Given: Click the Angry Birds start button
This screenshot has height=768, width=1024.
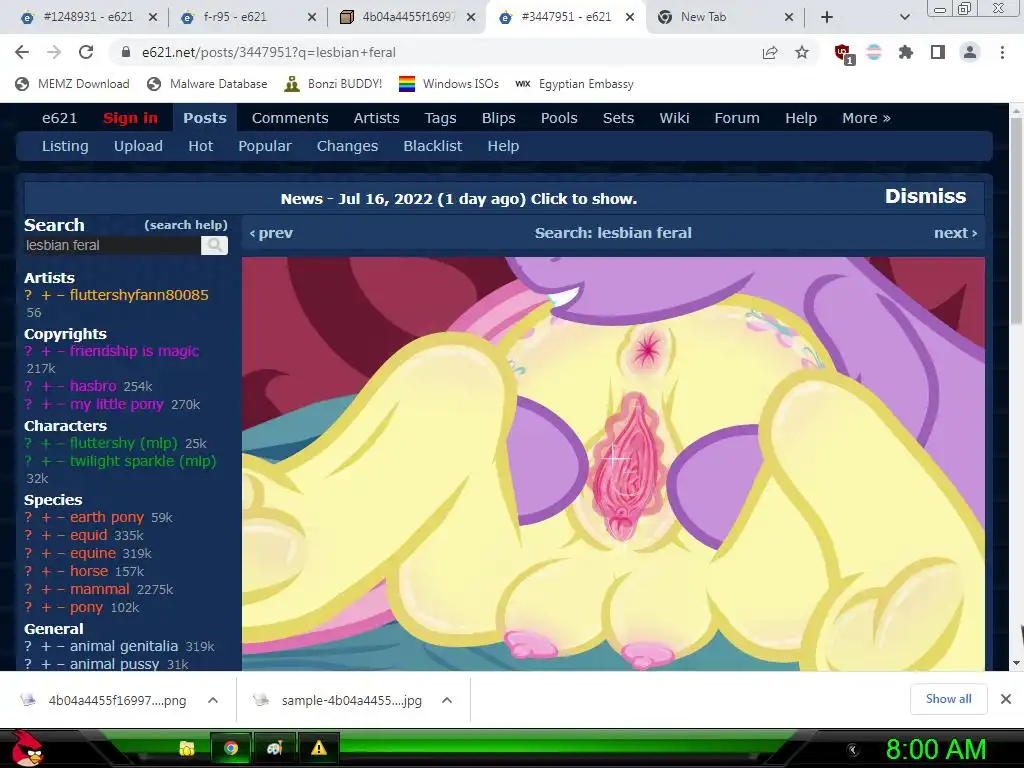Looking at the screenshot, I should pyautogui.click(x=27, y=748).
